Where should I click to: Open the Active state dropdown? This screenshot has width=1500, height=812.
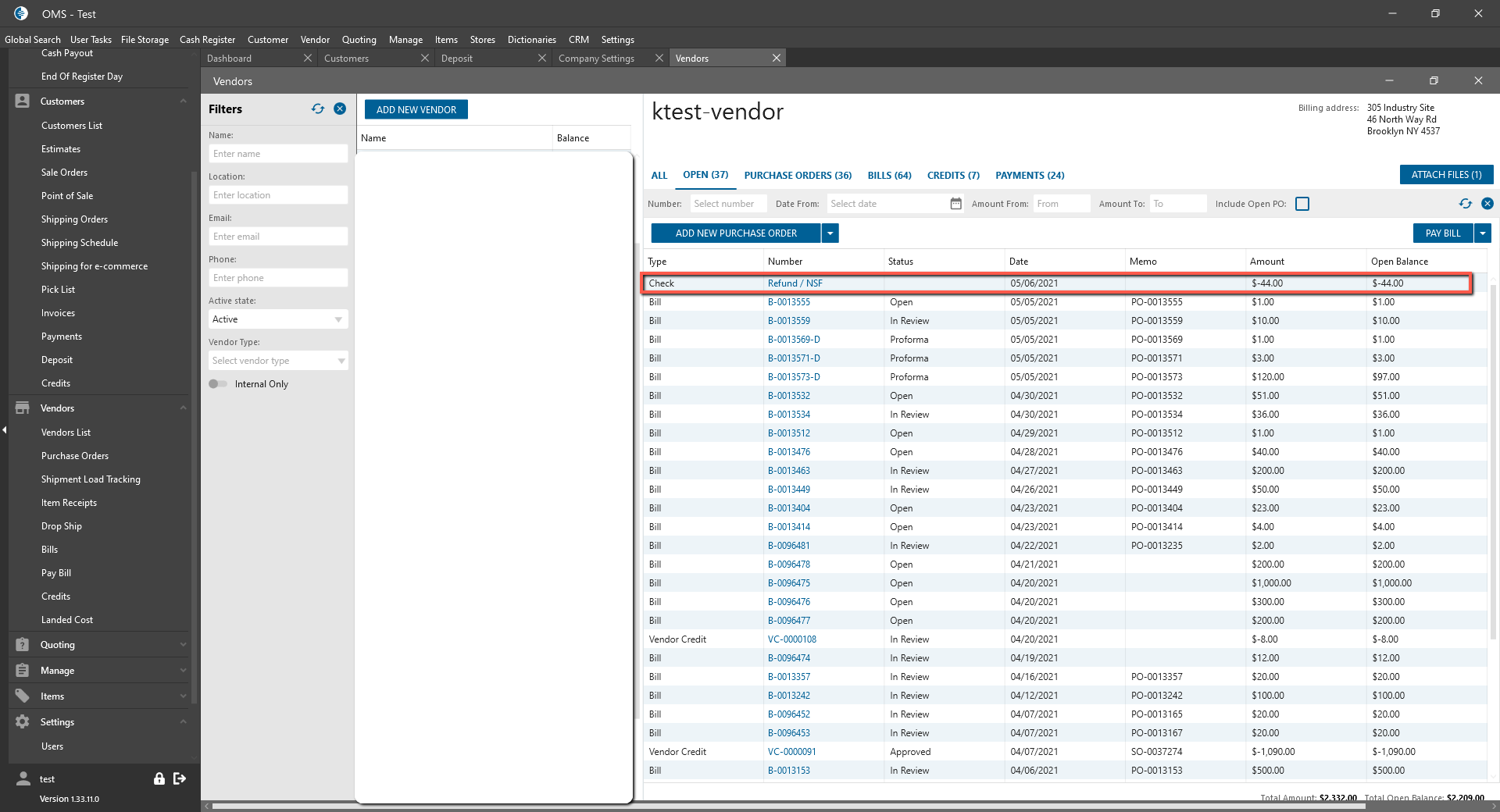pyautogui.click(x=277, y=319)
